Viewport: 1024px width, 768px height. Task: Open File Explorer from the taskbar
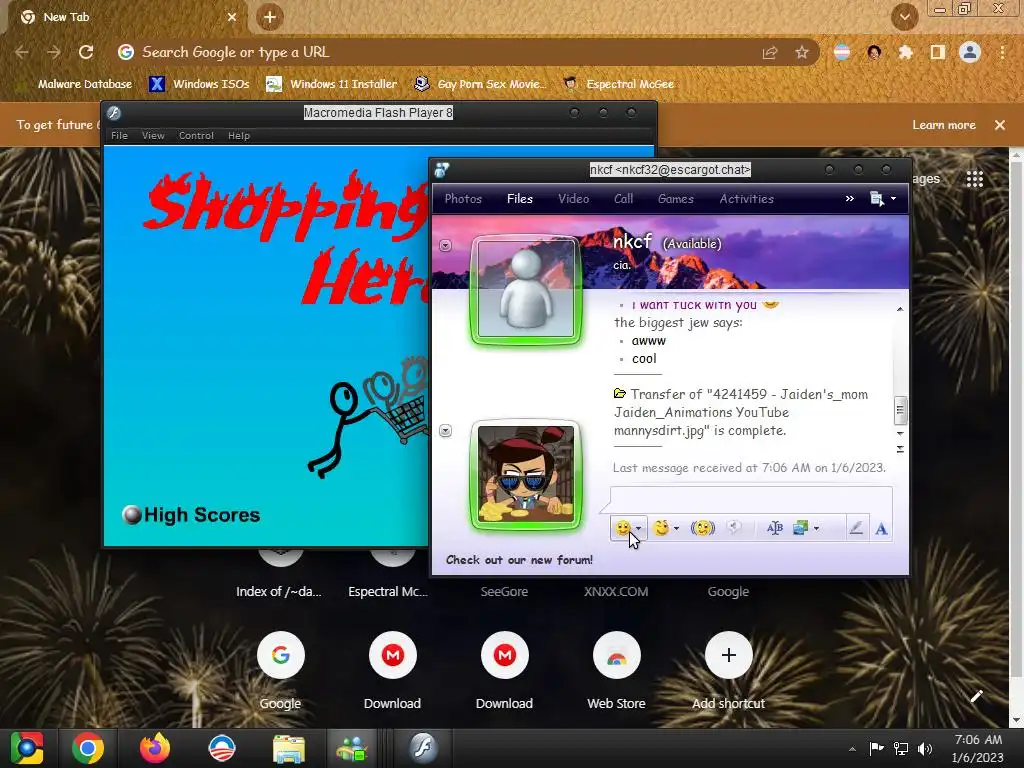pyautogui.click(x=288, y=748)
